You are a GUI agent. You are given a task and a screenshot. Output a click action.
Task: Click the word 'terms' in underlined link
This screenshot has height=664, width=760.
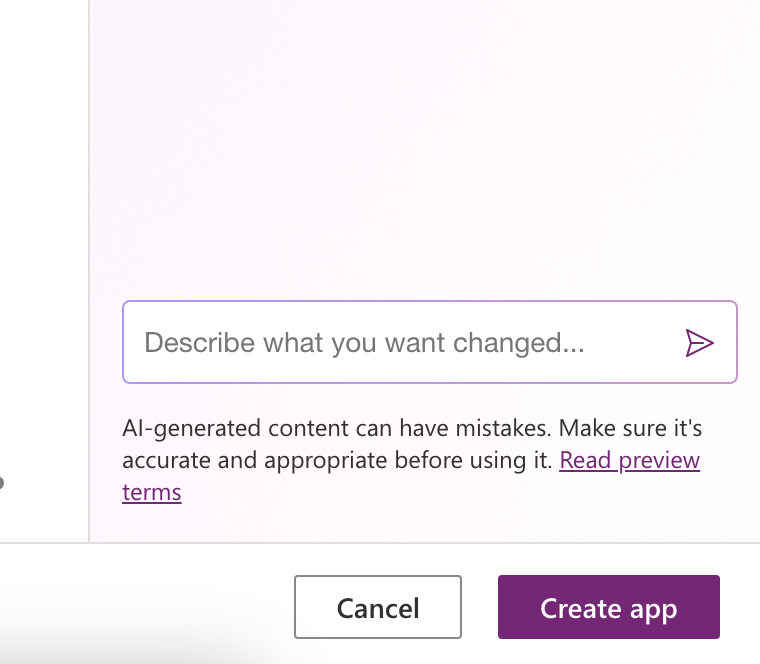click(152, 492)
